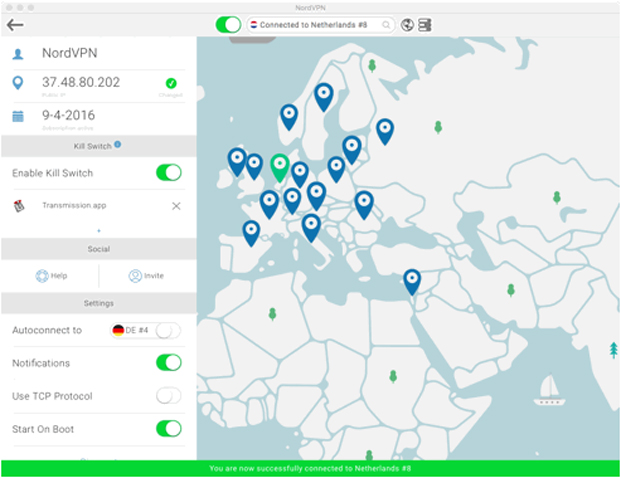Viewport: 620px width, 477px height.
Task: Click the Transmission.app icon
Action: (19, 206)
